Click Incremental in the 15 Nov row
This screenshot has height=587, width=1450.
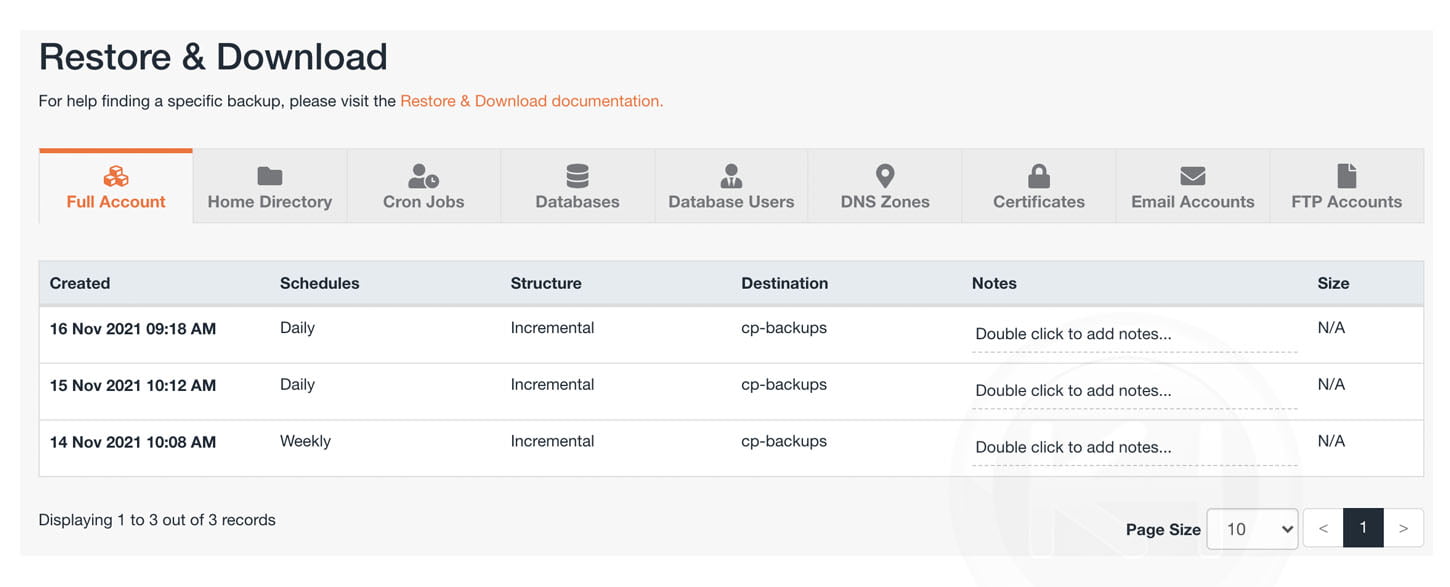pyautogui.click(x=552, y=385)
